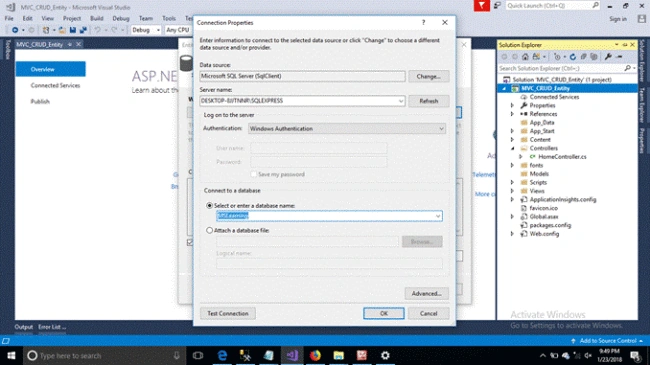Open Firefox from the taskbar

coord(315,355)
